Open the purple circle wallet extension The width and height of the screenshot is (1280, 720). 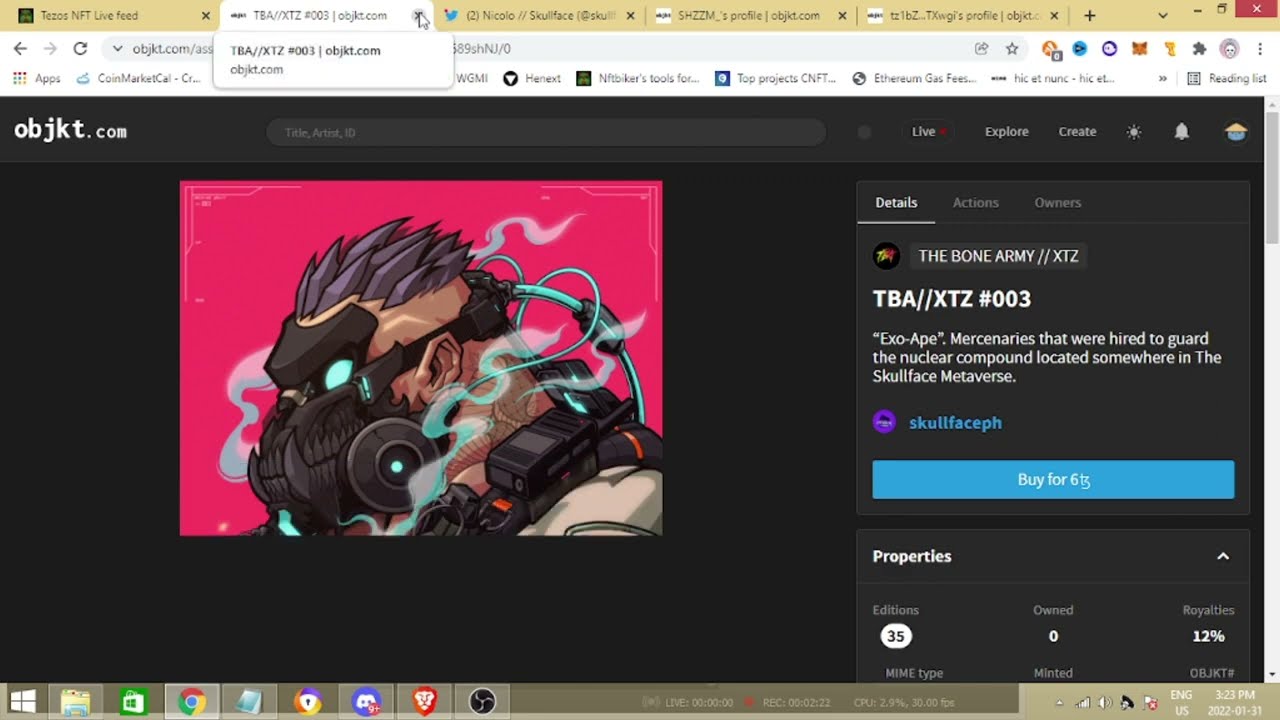[x=1109, y=48]
